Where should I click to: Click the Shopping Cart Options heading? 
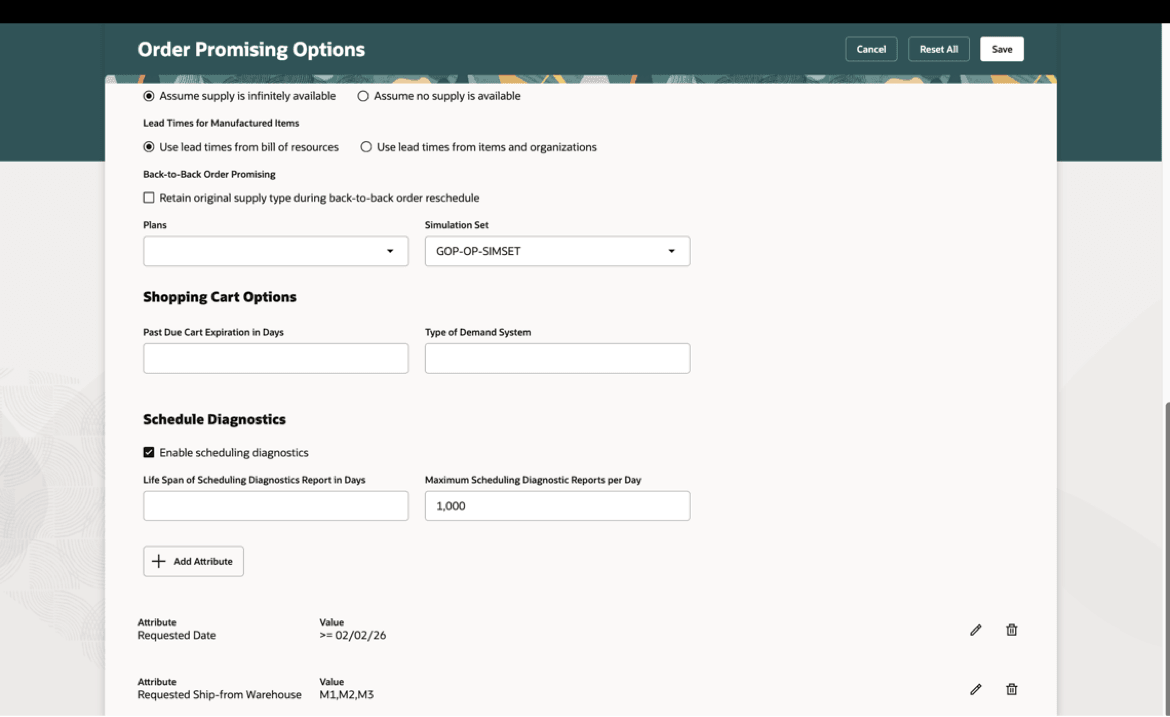(x=219, y=297)
